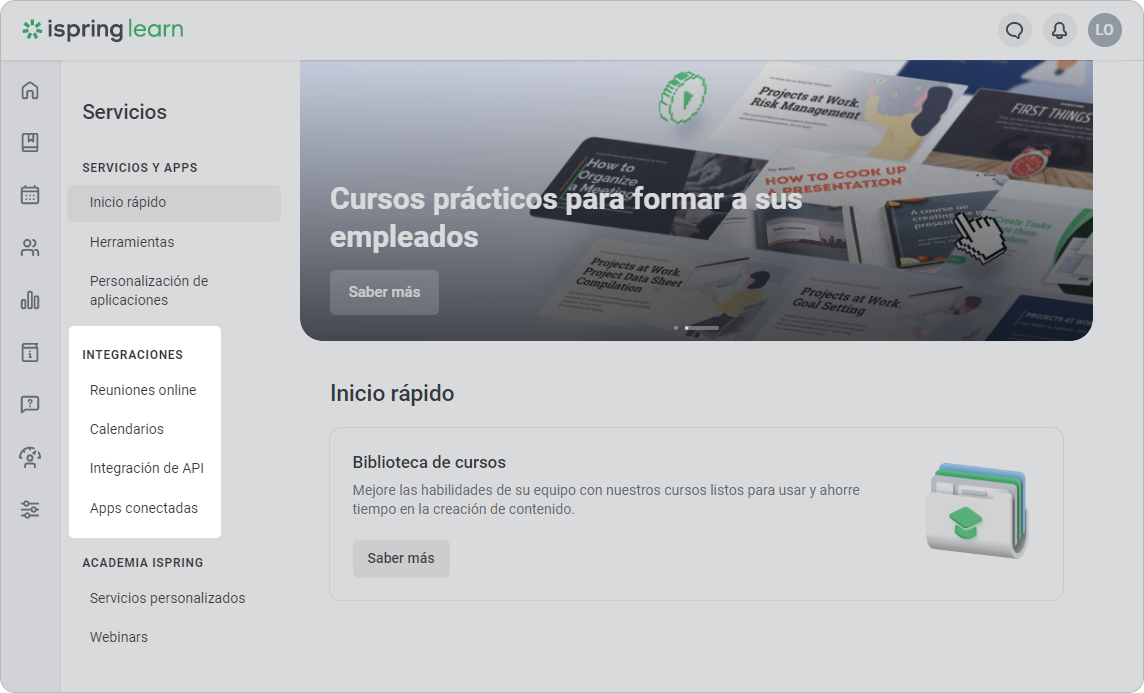
Task: Click the question speech bubble sidebar icon
Action: click(x=30, y=404)
